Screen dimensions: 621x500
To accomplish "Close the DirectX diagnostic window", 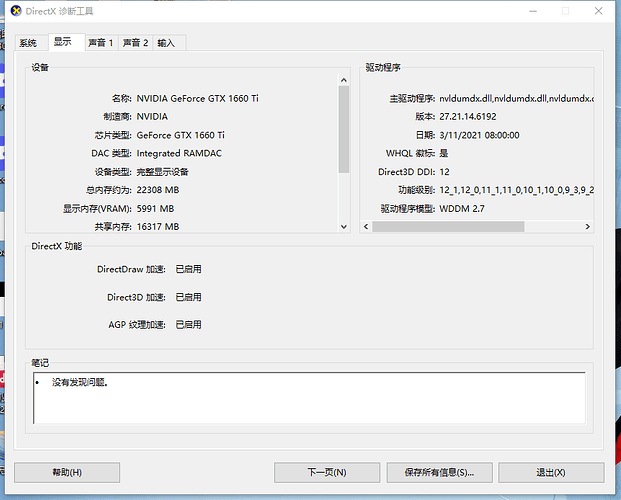I will 598,11.
